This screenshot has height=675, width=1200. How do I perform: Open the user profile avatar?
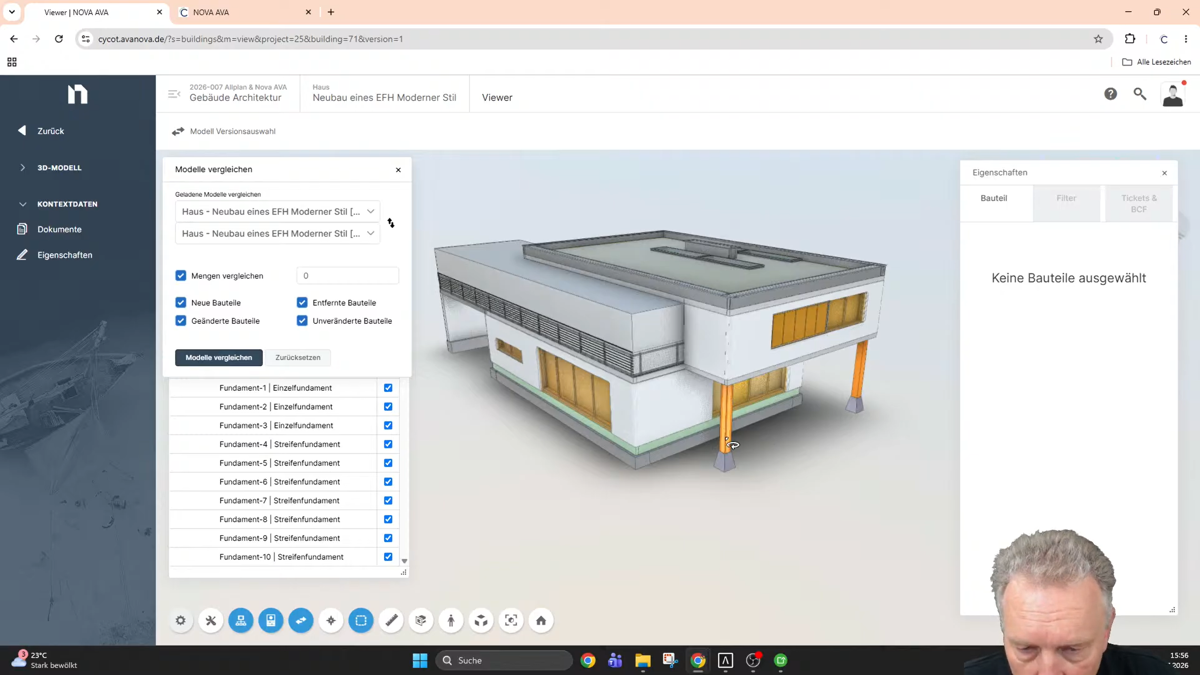coord(1173,95)
